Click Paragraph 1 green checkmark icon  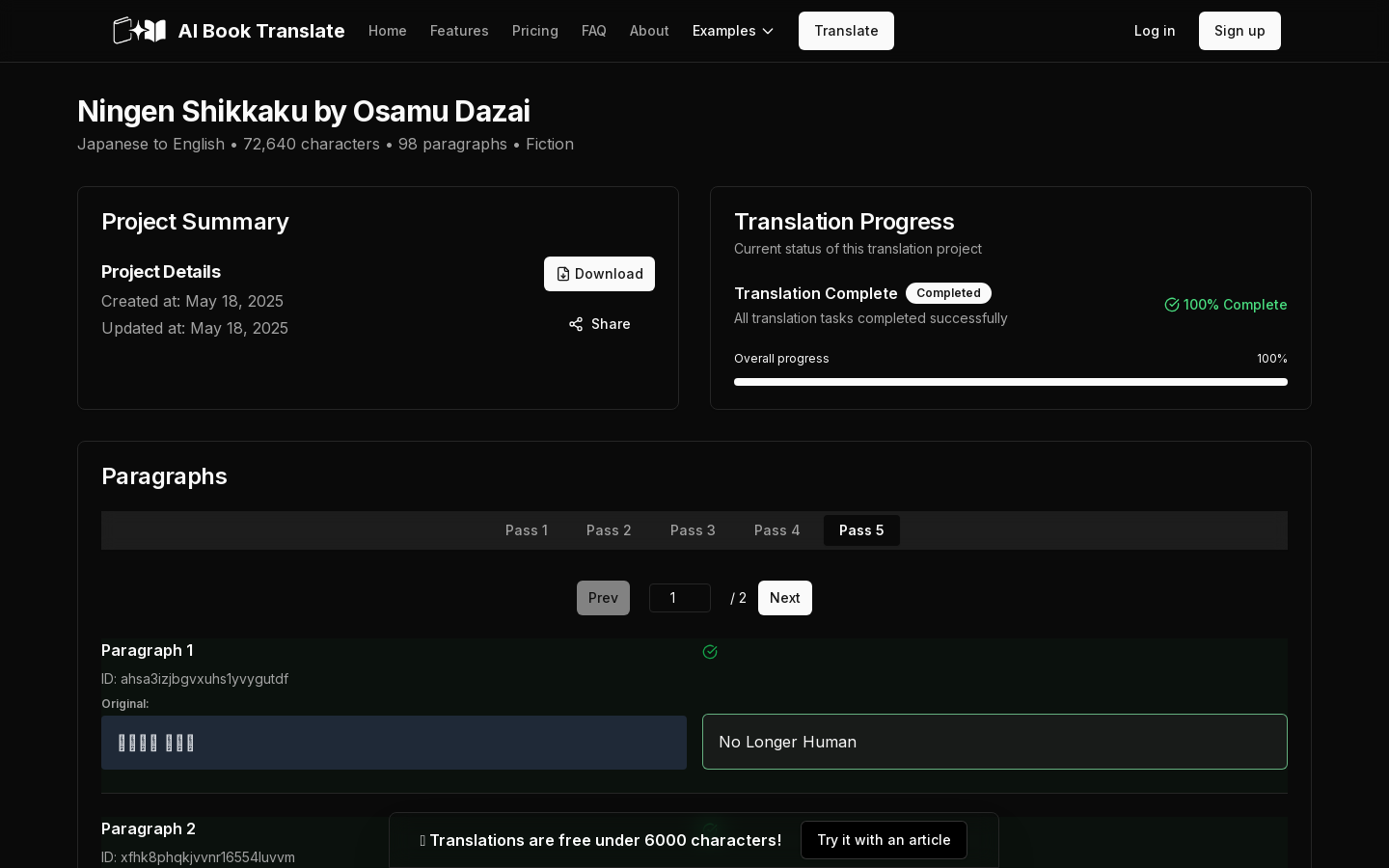[x=710, y=652]
